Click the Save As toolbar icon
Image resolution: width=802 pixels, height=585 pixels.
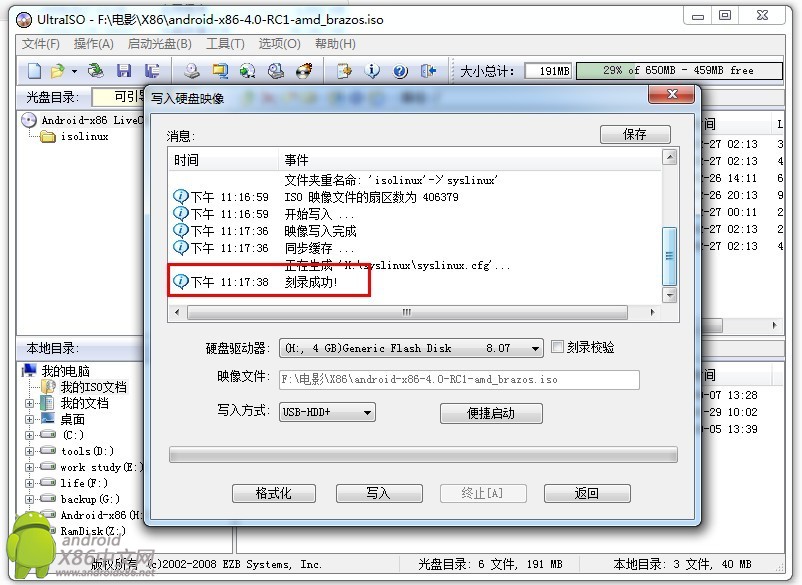(x=152, y=71)
